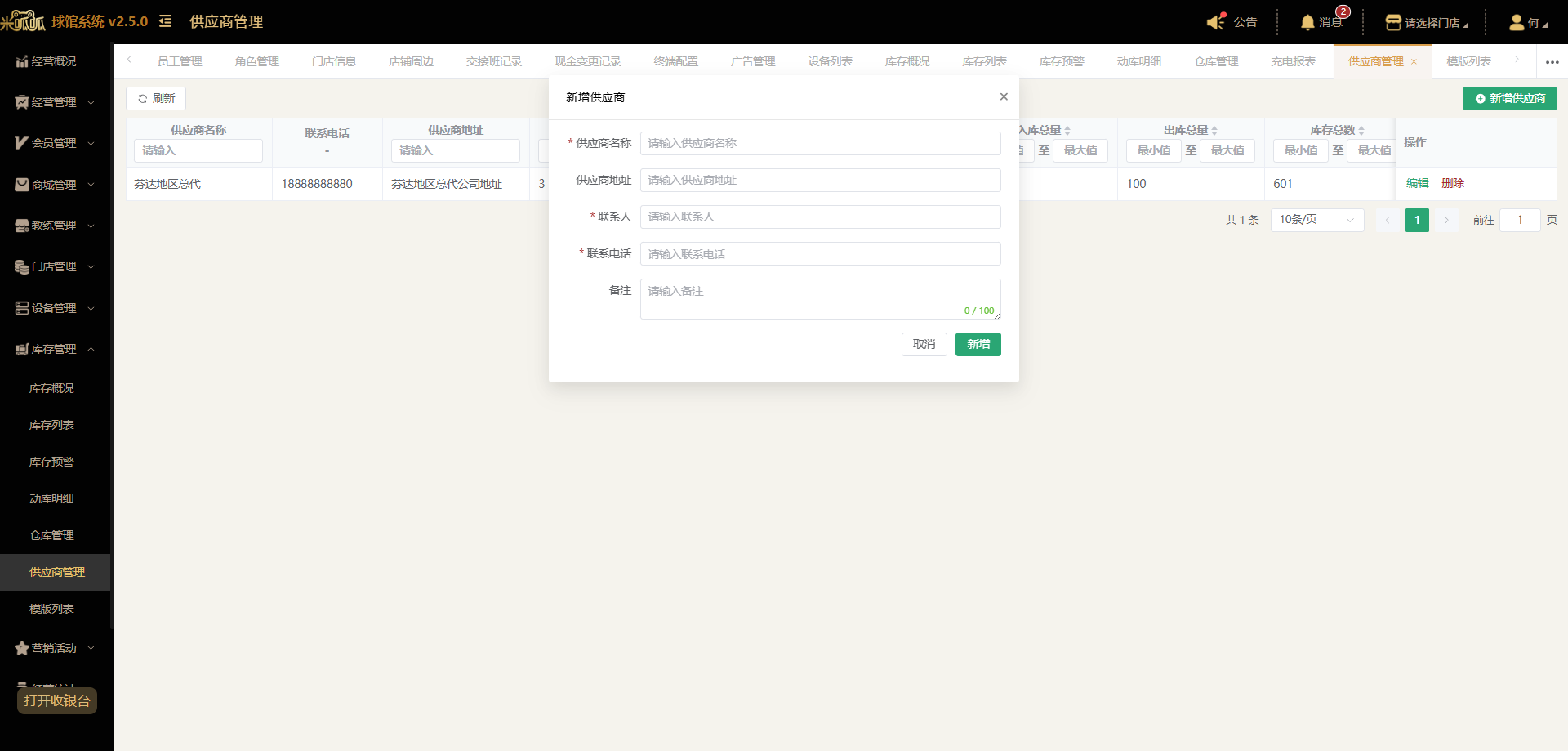The height and width of the screenshot is (751, 1568).
Task: Close the 供应商管理 tab with its x
Action: [1414, 62]
